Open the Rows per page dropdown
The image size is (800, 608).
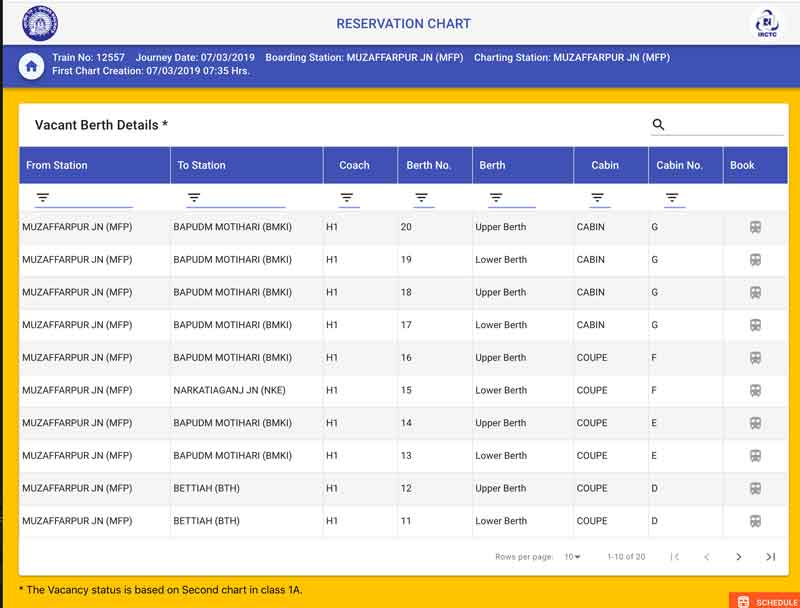[x=572, y=556]
